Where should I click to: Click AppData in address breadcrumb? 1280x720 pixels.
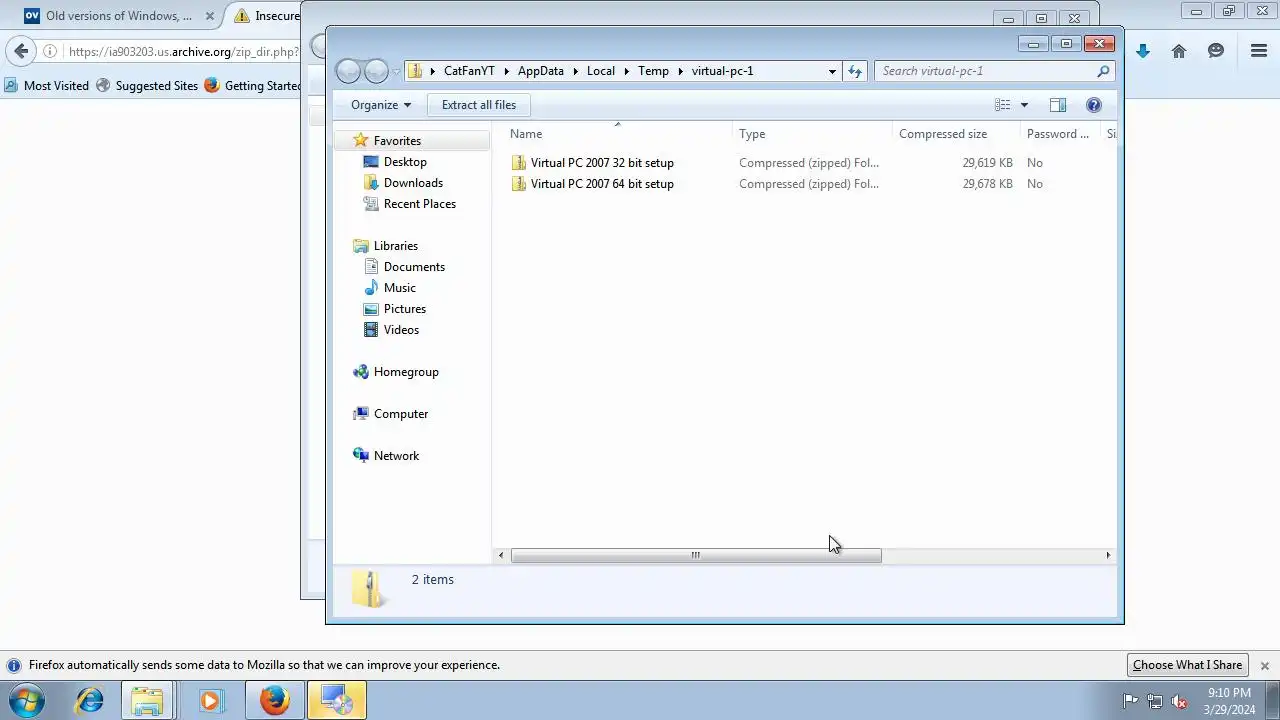click(x=541, y=71)
